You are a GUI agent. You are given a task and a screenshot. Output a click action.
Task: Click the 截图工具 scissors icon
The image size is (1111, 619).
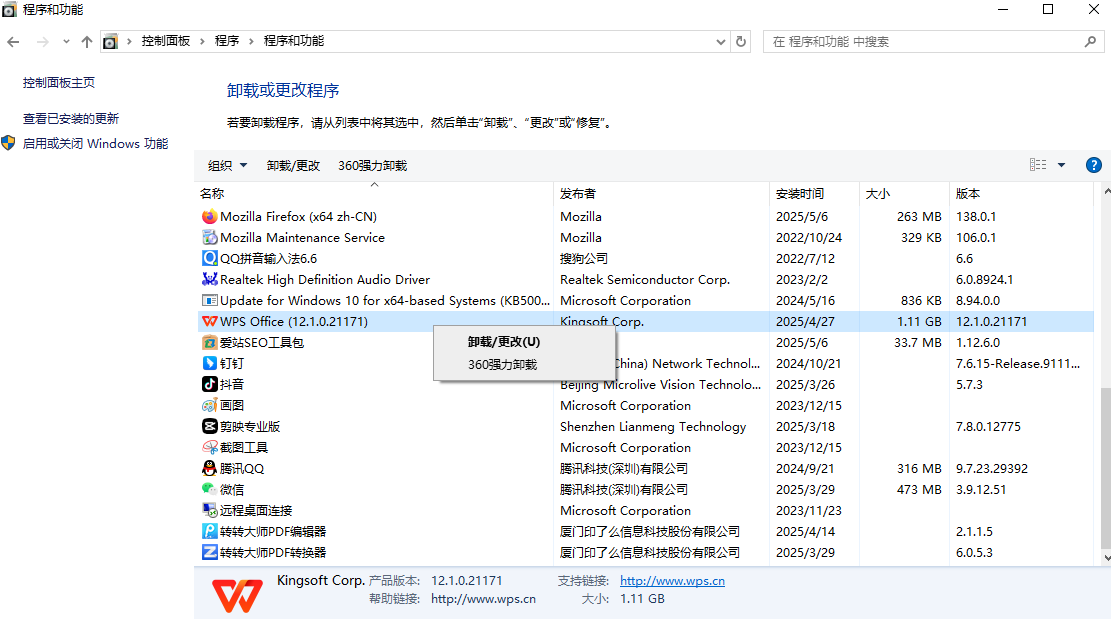tap(210, 447)
